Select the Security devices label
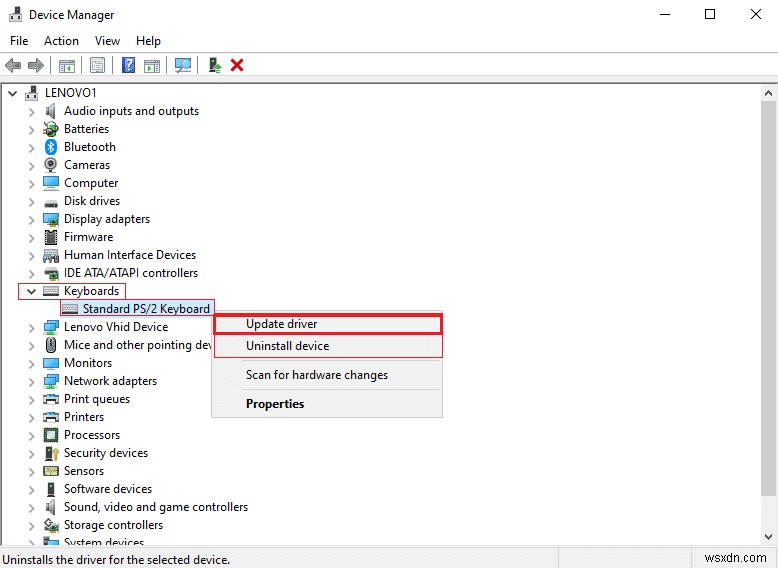778x568 pixels. point(106,453)
